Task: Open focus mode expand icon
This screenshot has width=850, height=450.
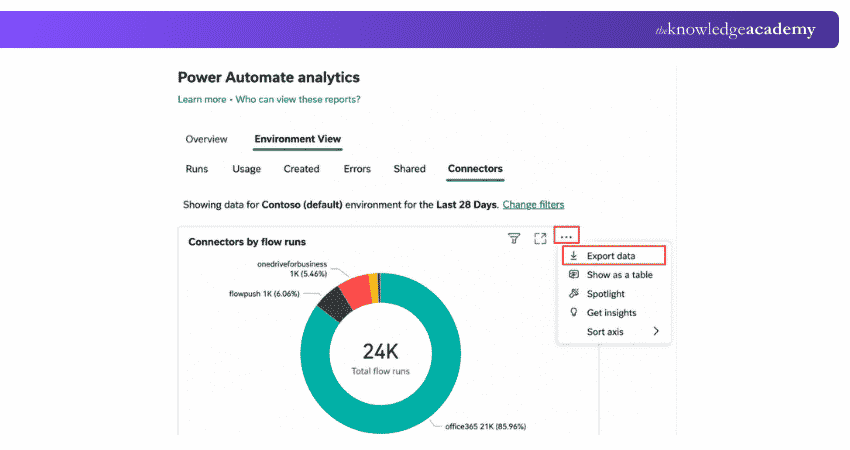Action: (x=540, y=239)
